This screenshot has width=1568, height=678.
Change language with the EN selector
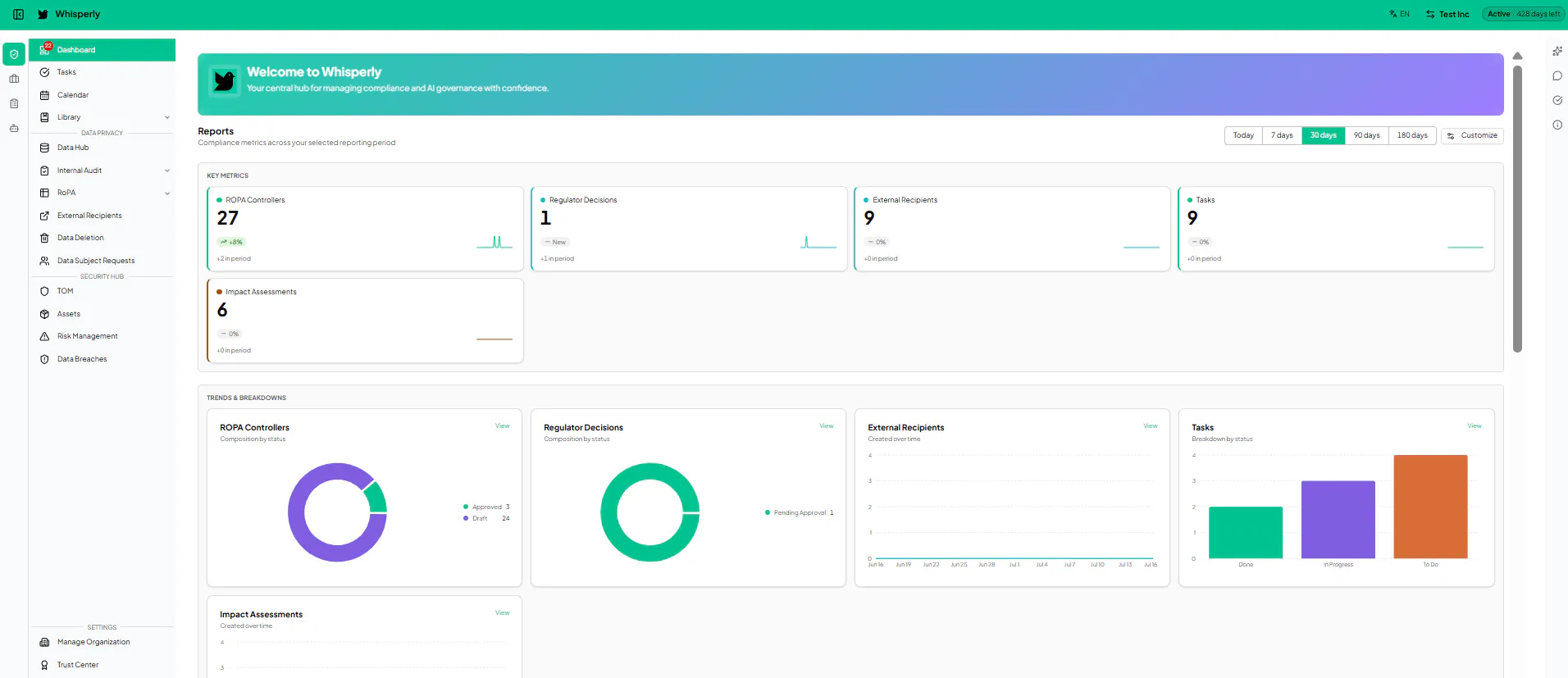[1399, 14]
